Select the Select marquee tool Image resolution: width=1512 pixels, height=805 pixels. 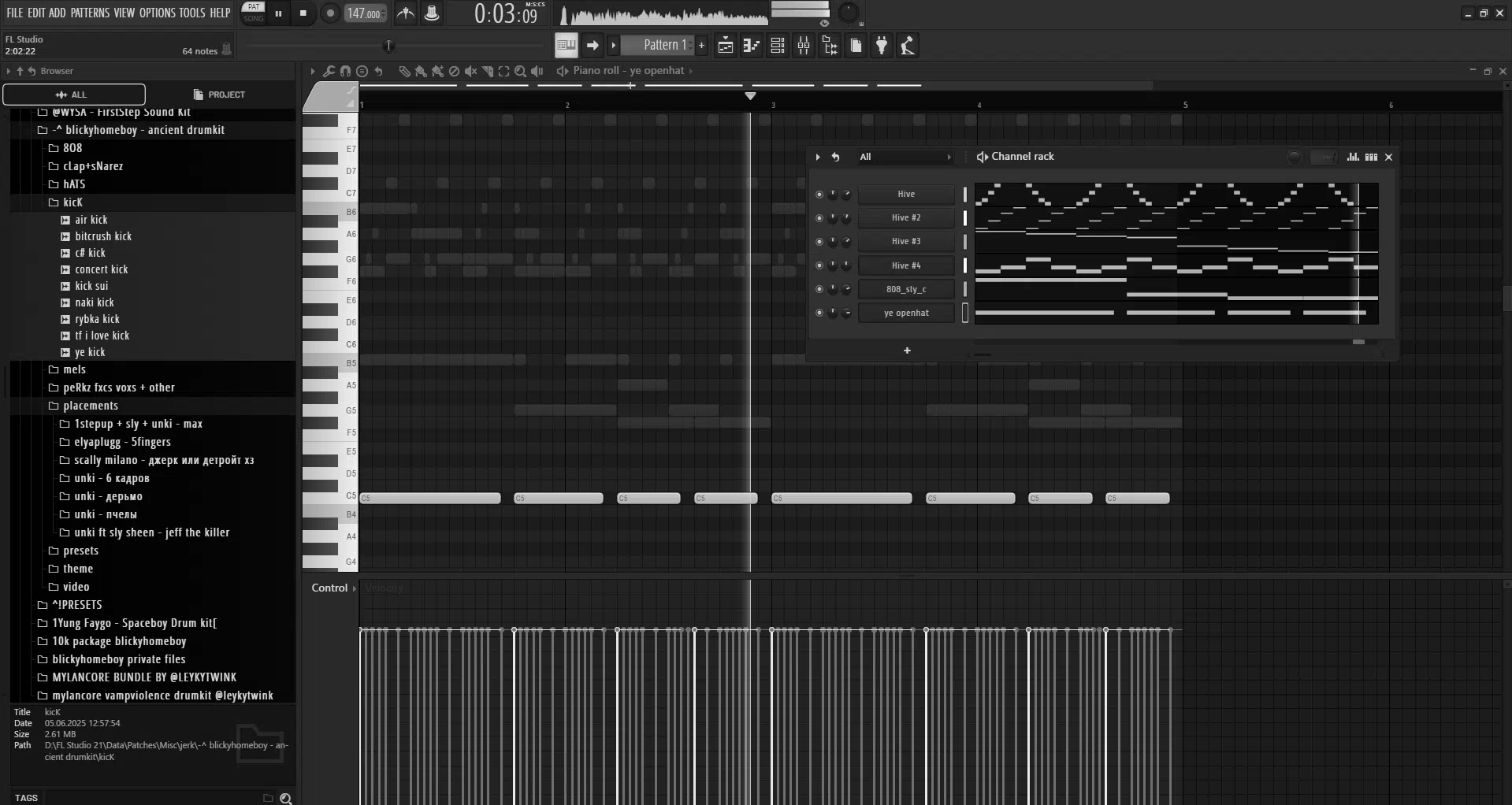[x=503, y=71]
